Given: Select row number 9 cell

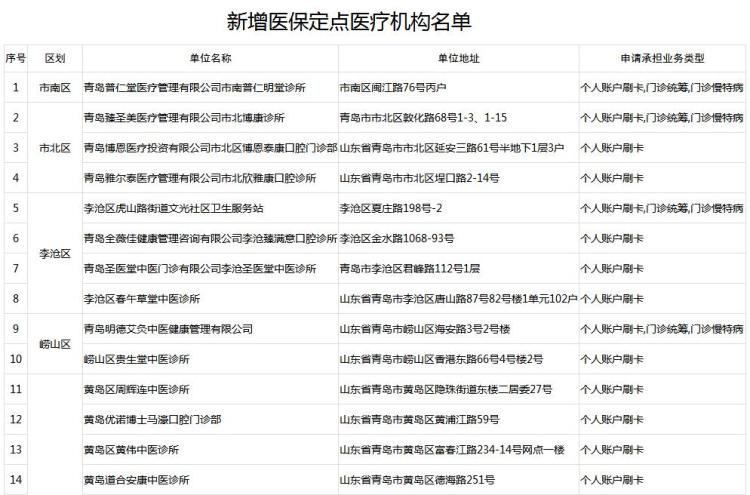Looking at the screenshot, I should (16, 329).
